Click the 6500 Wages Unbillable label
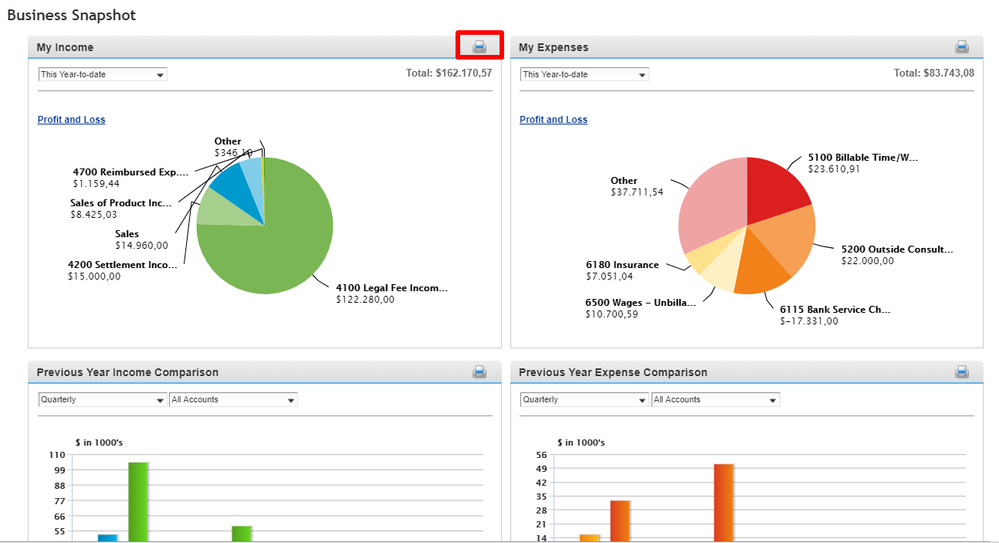 (641, 308)
